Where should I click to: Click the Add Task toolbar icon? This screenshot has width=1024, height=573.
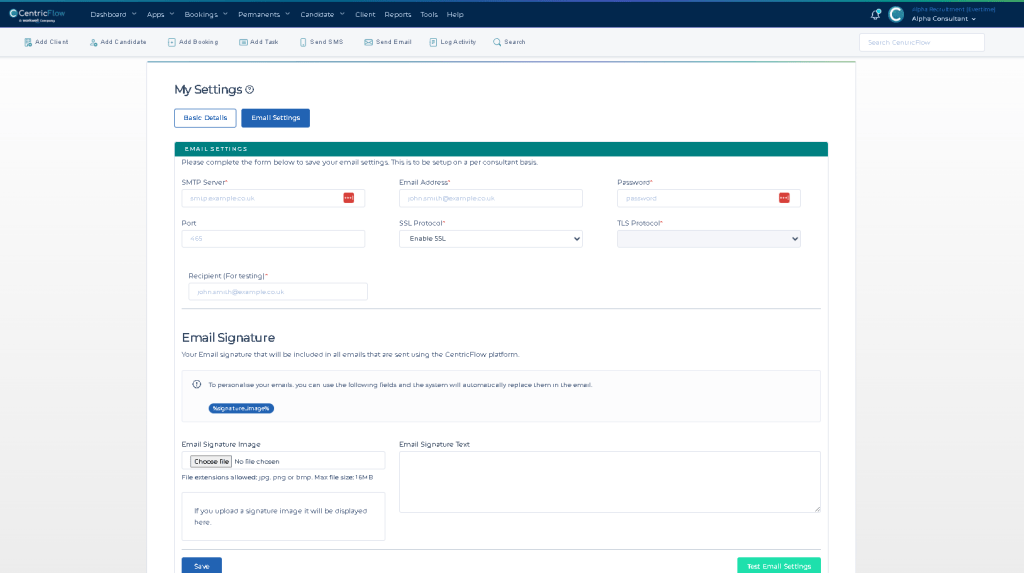pyautogui.click(x=243, y=42)
